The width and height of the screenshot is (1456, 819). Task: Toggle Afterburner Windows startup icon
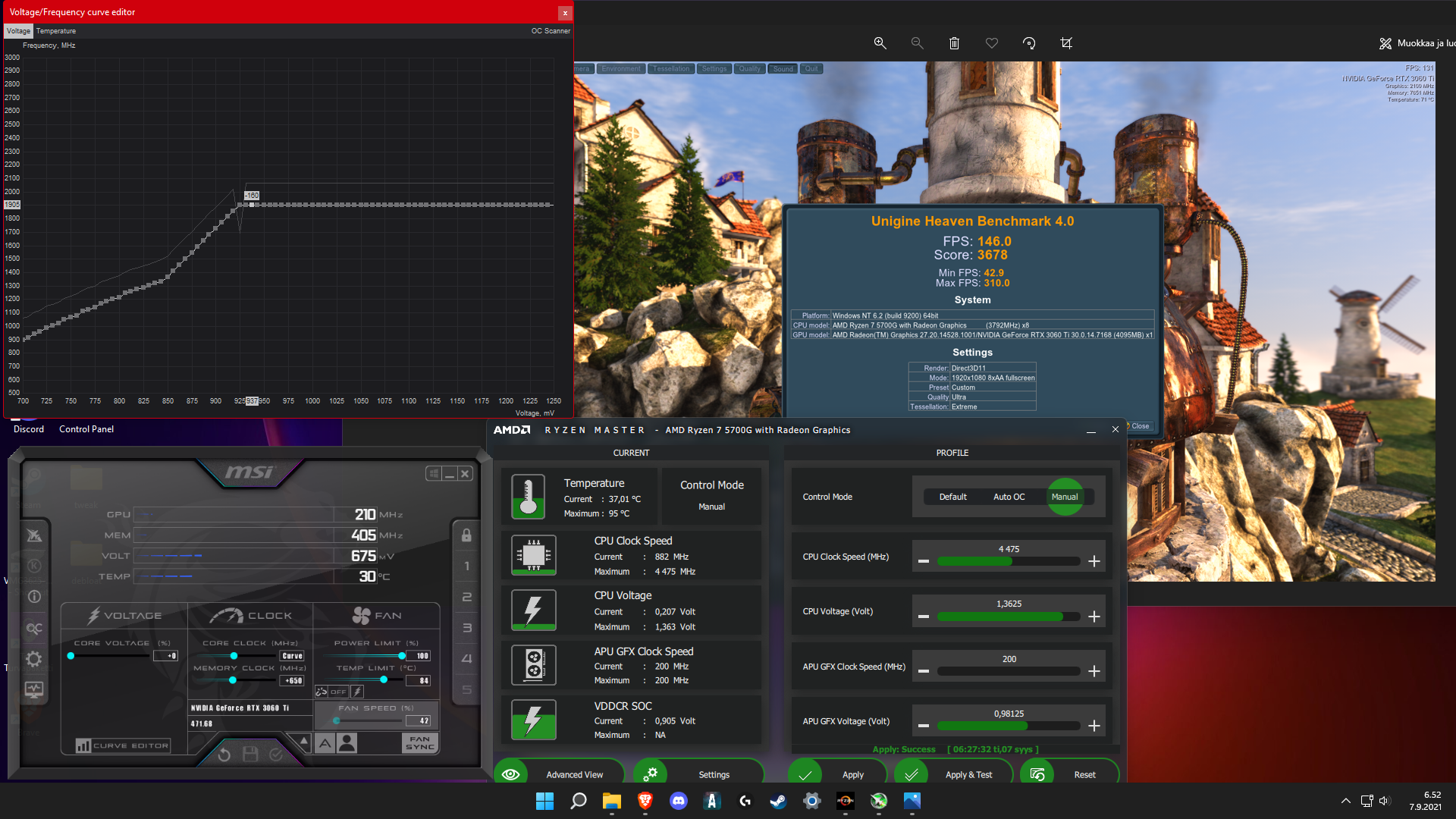[434, 473]
